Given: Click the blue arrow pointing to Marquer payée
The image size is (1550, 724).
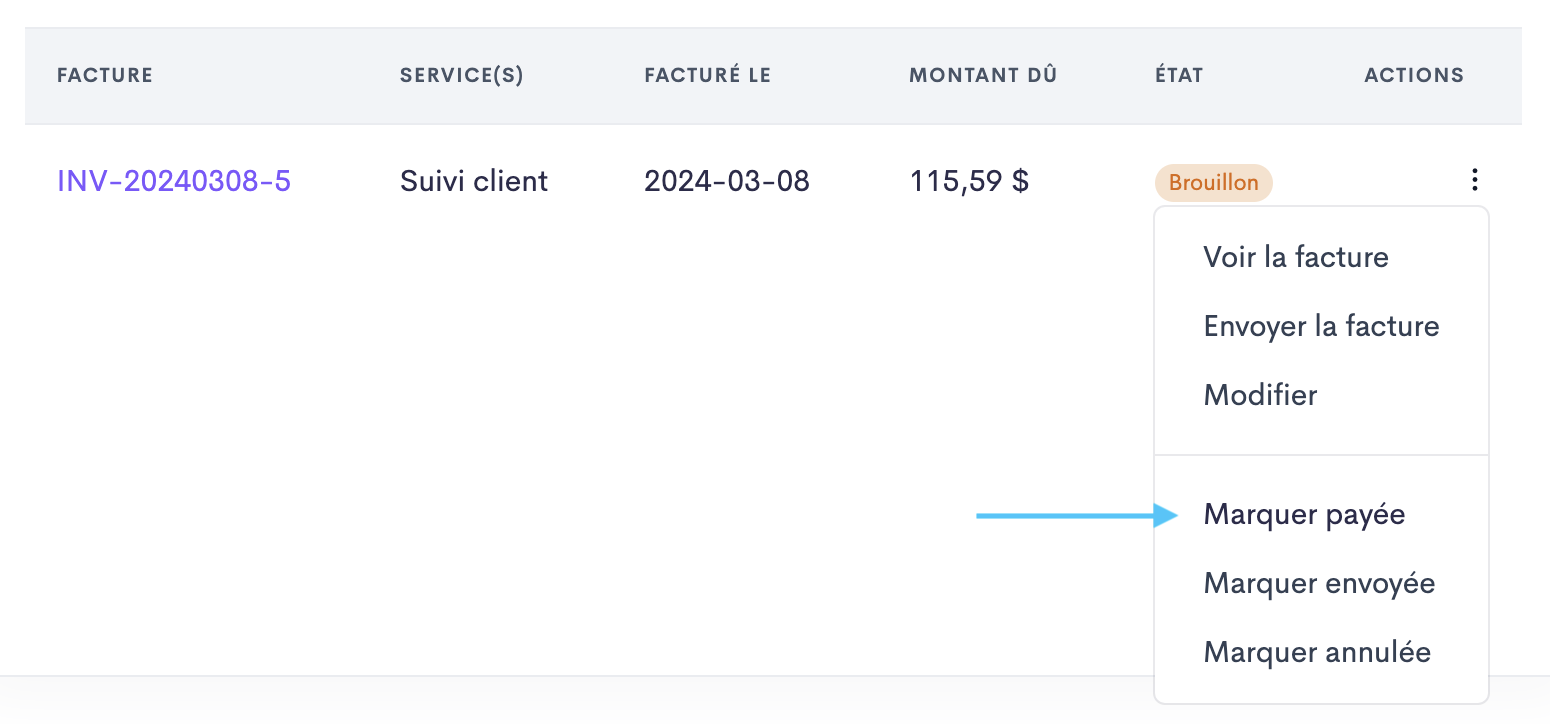Looking at the screenshot, I should coord(1078,516).
